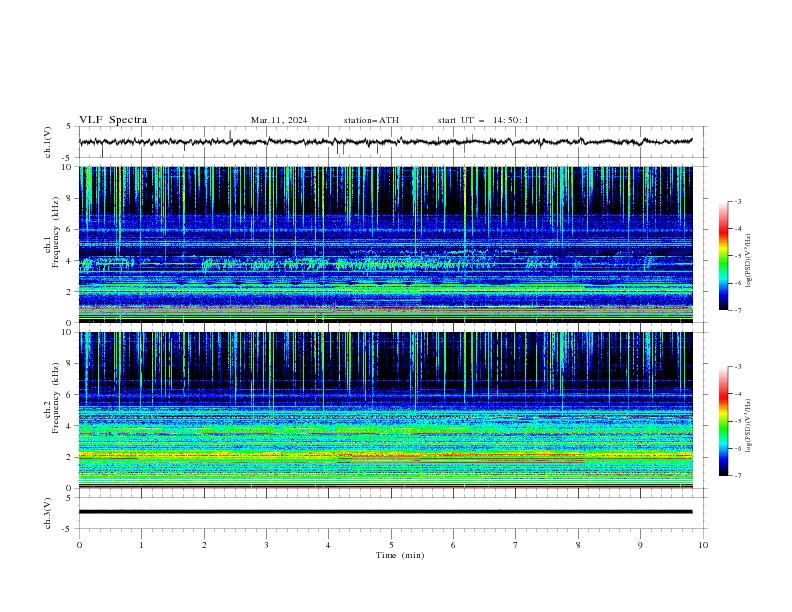Viewport: 792px width, 612px height.
Task: Click the "2" tick on the time axis
Action: (204, 545)
